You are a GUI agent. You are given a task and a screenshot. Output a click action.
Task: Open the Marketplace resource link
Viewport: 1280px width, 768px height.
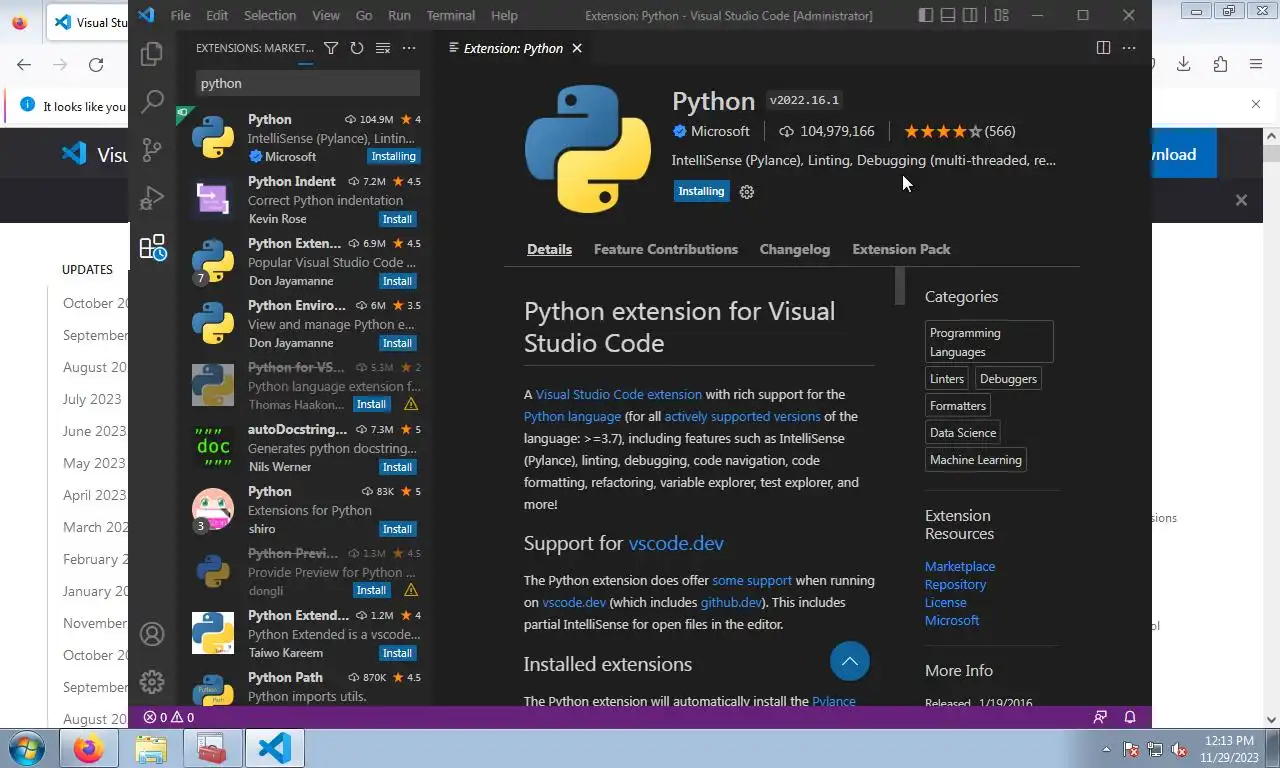[x=960, y=566]
